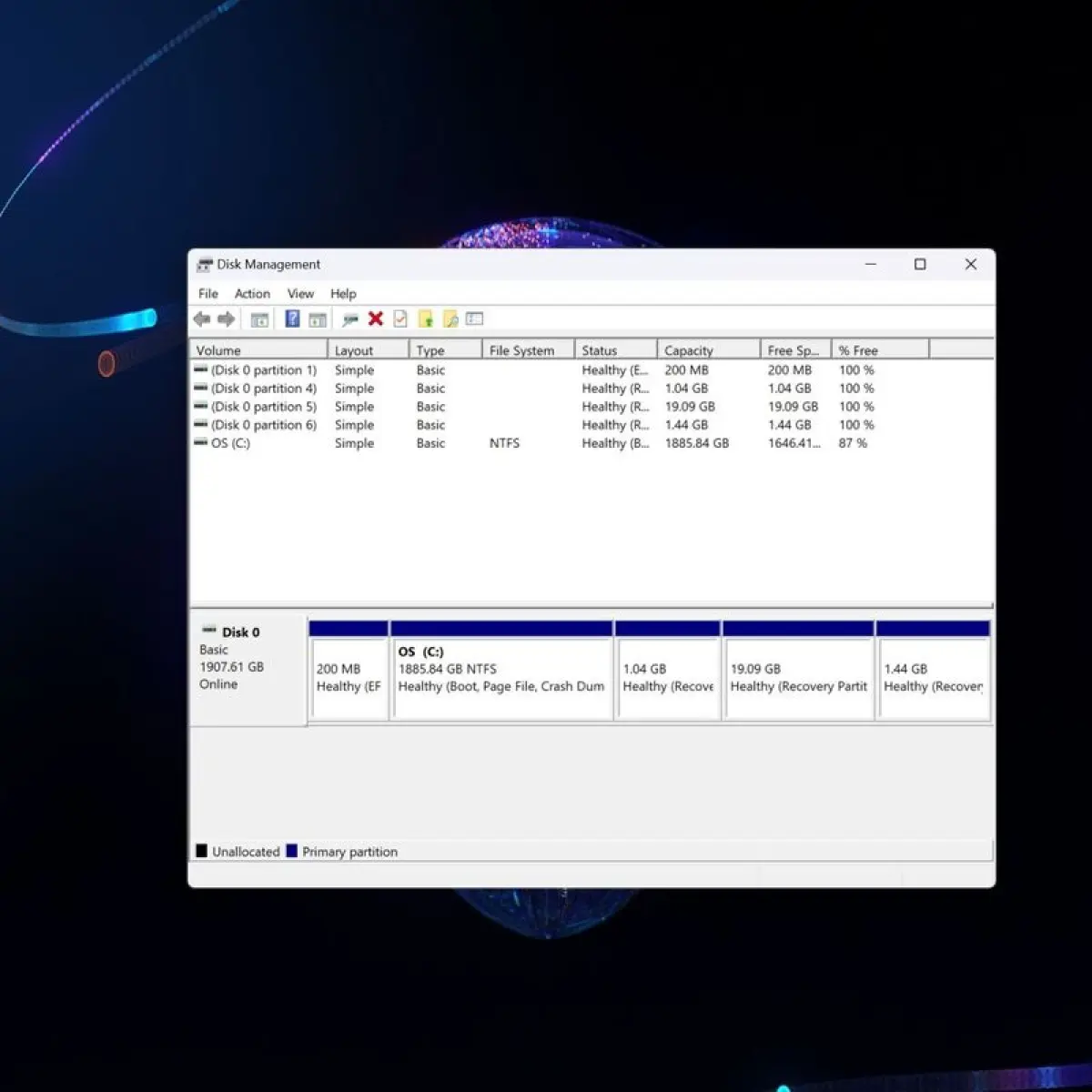1092x1092 pixels.
Task: Sort by the Free Sp... column header
Action: pos(796,350)
